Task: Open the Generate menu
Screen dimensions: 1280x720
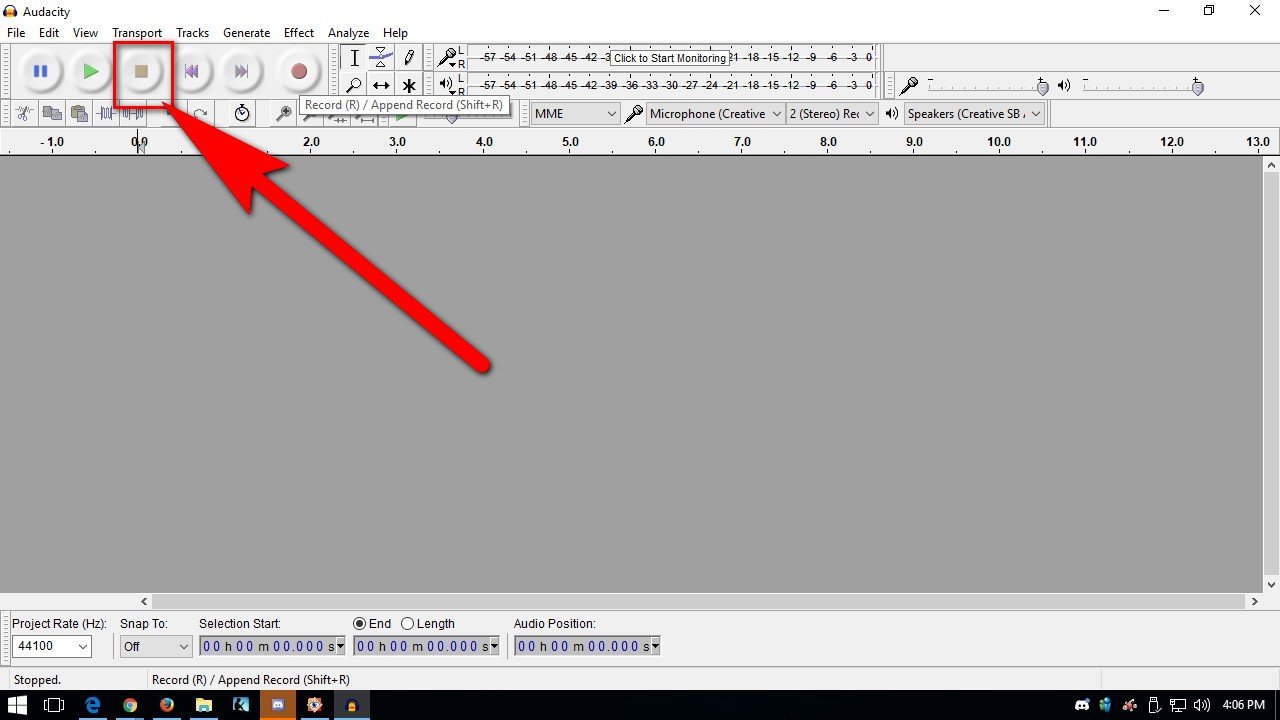Action: click(x=246, y=33)
